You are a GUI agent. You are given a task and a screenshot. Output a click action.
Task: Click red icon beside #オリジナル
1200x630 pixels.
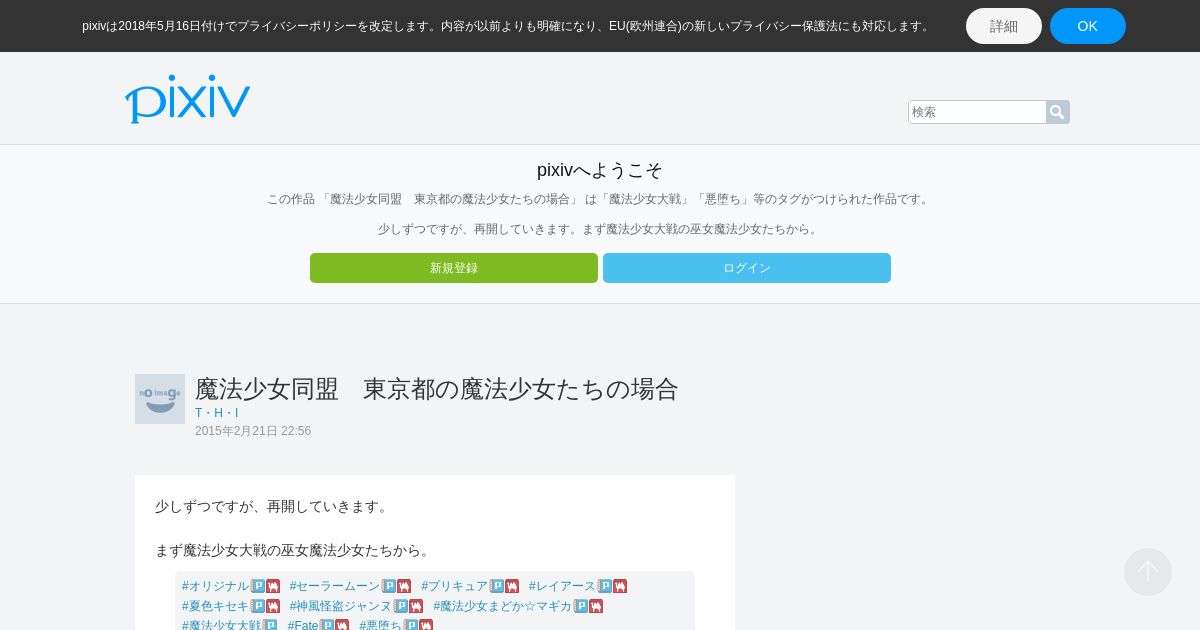[273, 586]
